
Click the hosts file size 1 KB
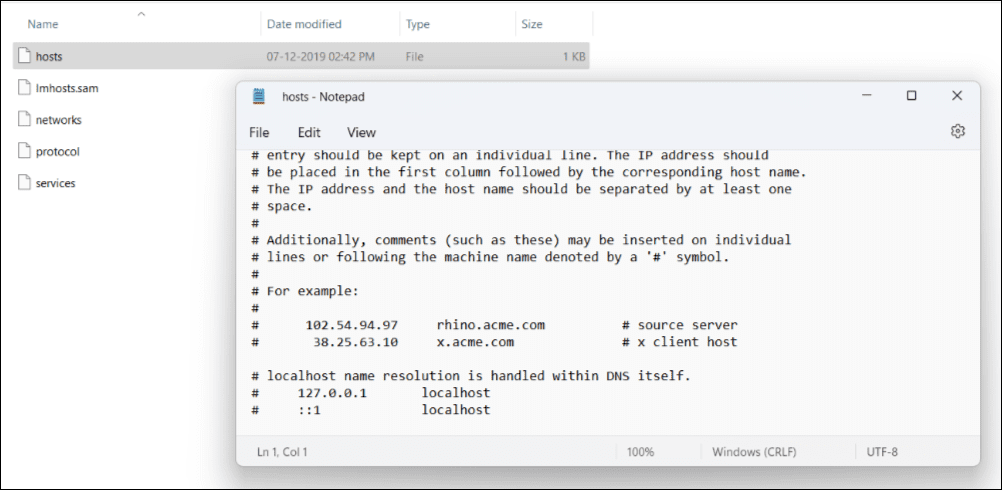pyautogui.click(x=574, y=57)
